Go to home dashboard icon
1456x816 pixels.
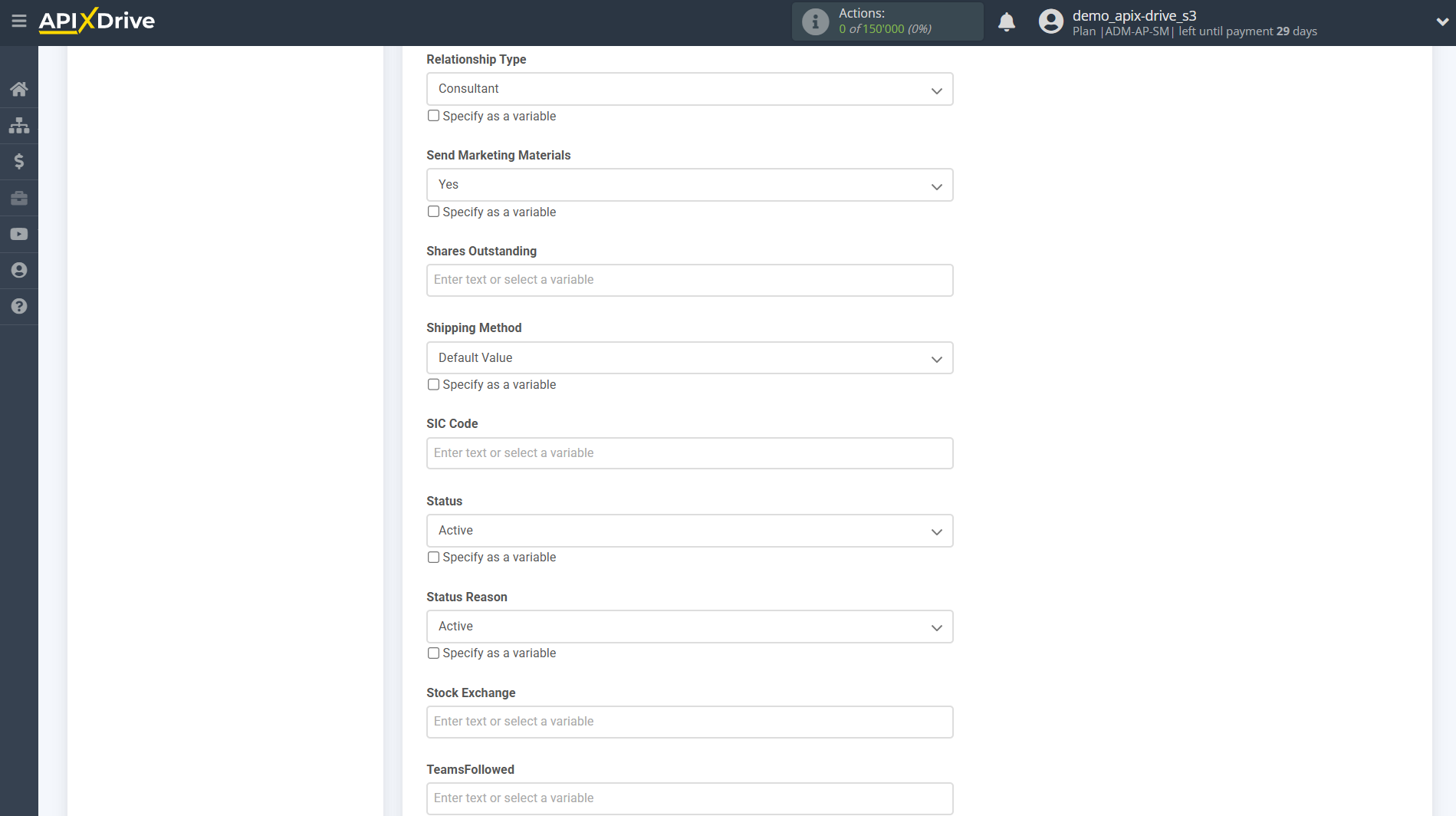[x=19, y=89]
